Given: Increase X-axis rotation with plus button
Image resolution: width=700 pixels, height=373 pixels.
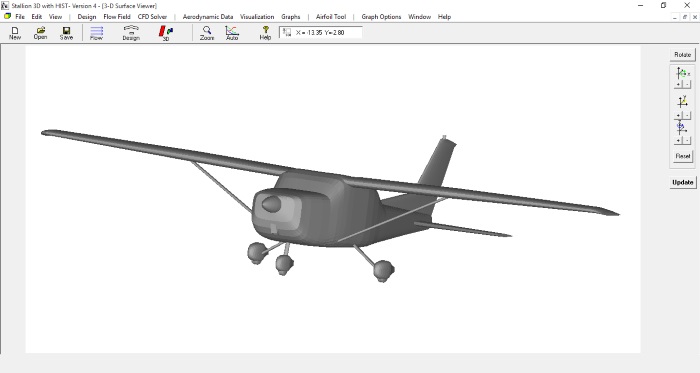Looking at the screenshot, I should point(679,84).
